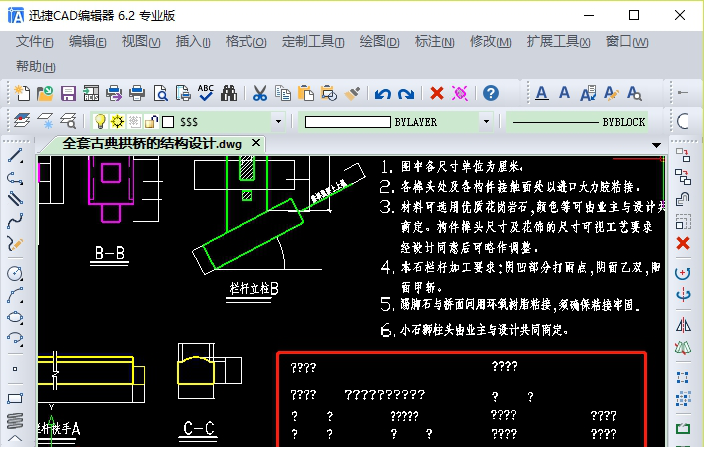Open the 修改(M) menu

pyautogui.click(x=490, y=42)
